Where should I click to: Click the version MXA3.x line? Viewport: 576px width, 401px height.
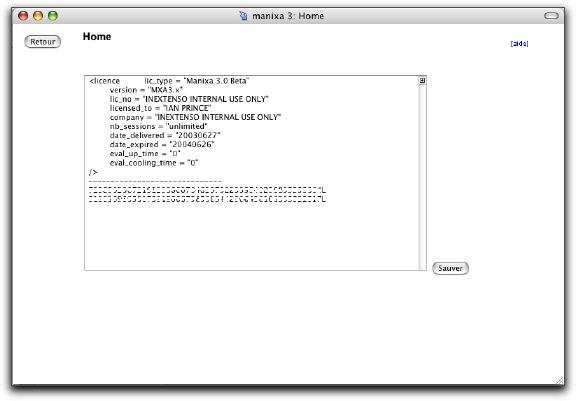point(146,90)
